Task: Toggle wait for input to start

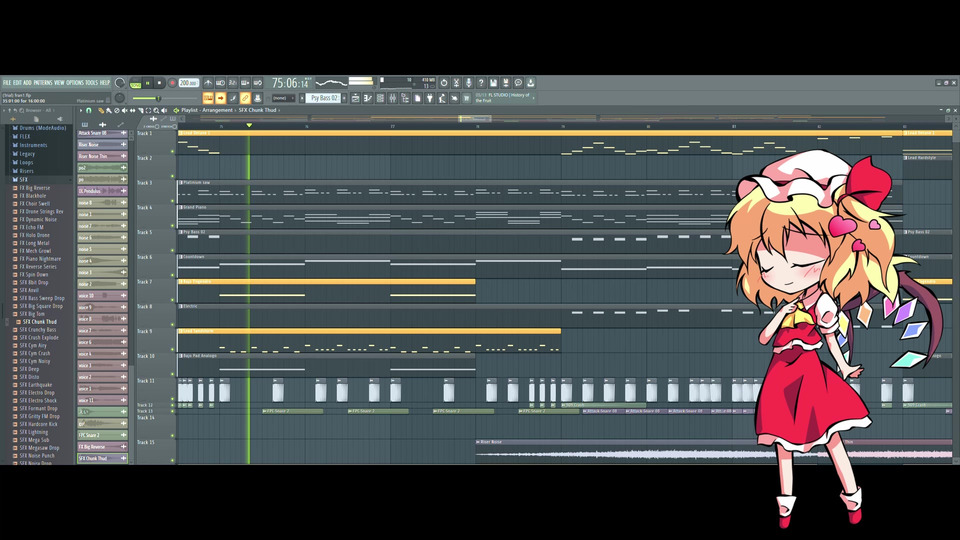Action: pyautogui.click(x=220, y=83)
